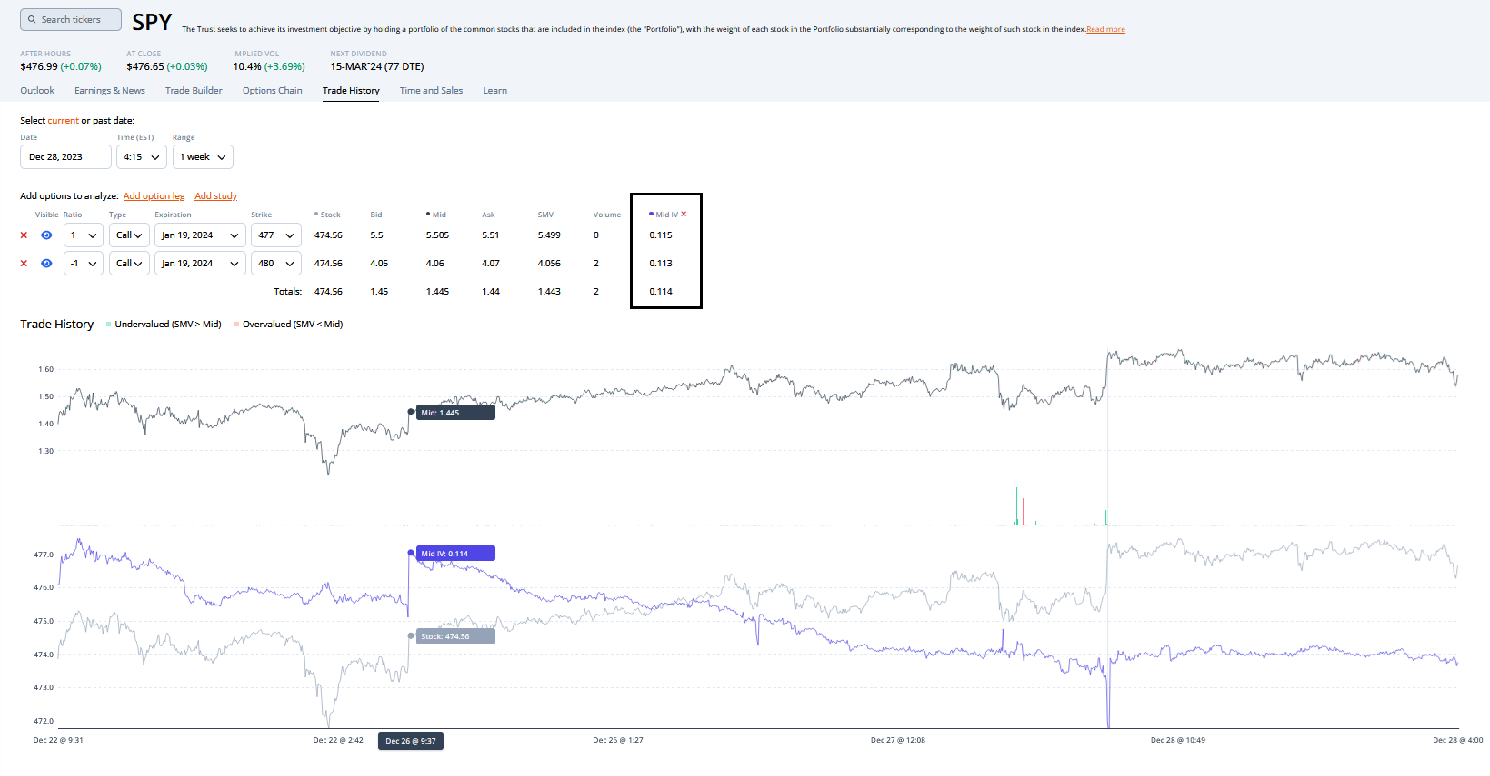1490x776 pixels.
Task: Open Expiration dropdown in the 477 strike row
Action: (200, 235)
